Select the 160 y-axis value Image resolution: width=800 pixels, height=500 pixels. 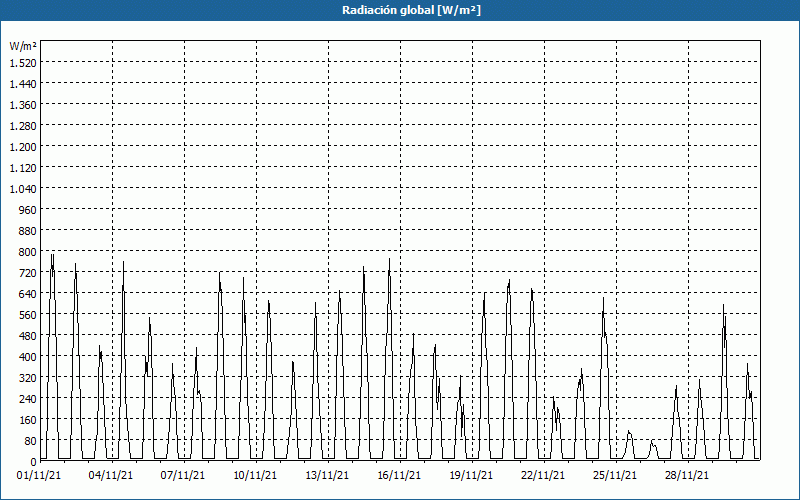point(28,419)
